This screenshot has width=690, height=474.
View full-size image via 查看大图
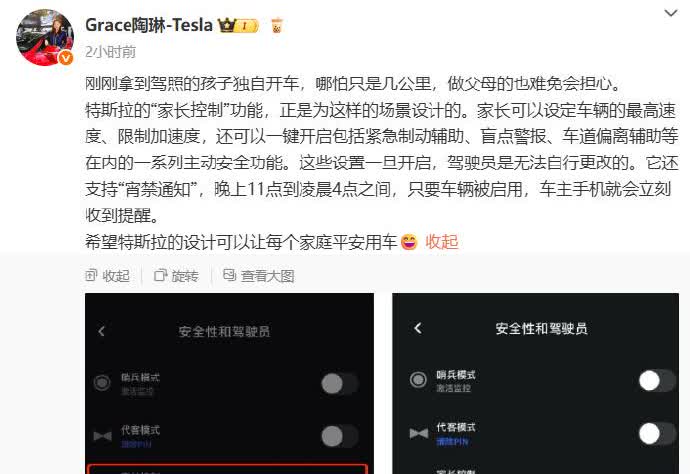tap(259, 276)
